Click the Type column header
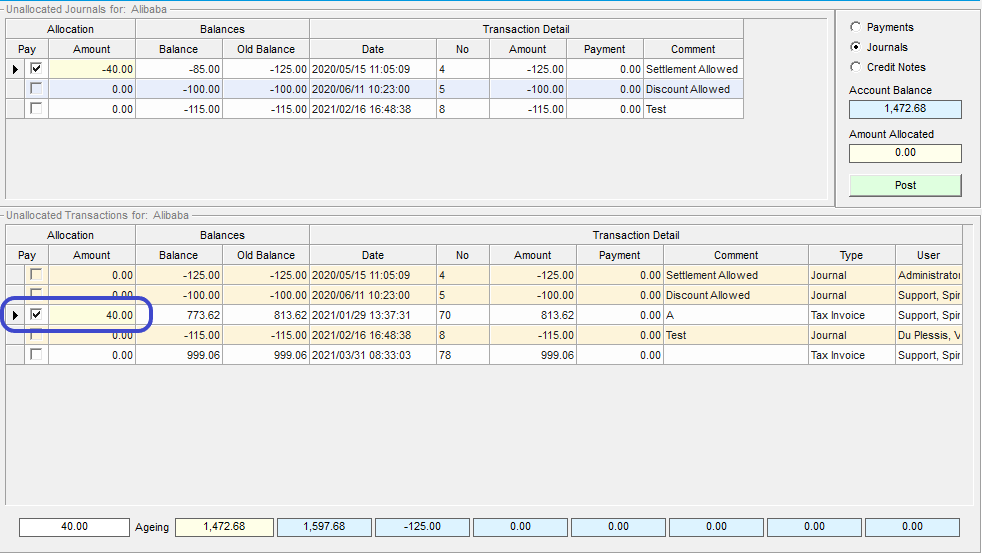Screen dimensions: 982x553 (x=852, y=255)
